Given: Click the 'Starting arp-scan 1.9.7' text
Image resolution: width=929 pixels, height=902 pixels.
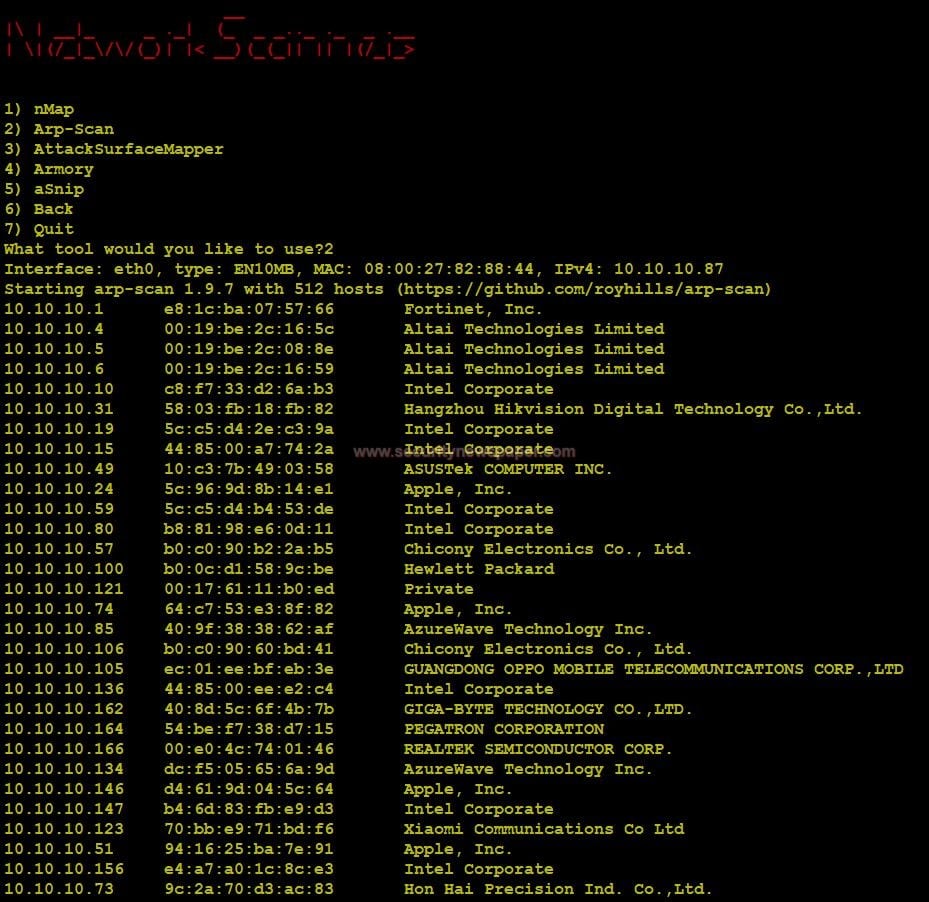Looking at the screenshot, I should point(119,289).
